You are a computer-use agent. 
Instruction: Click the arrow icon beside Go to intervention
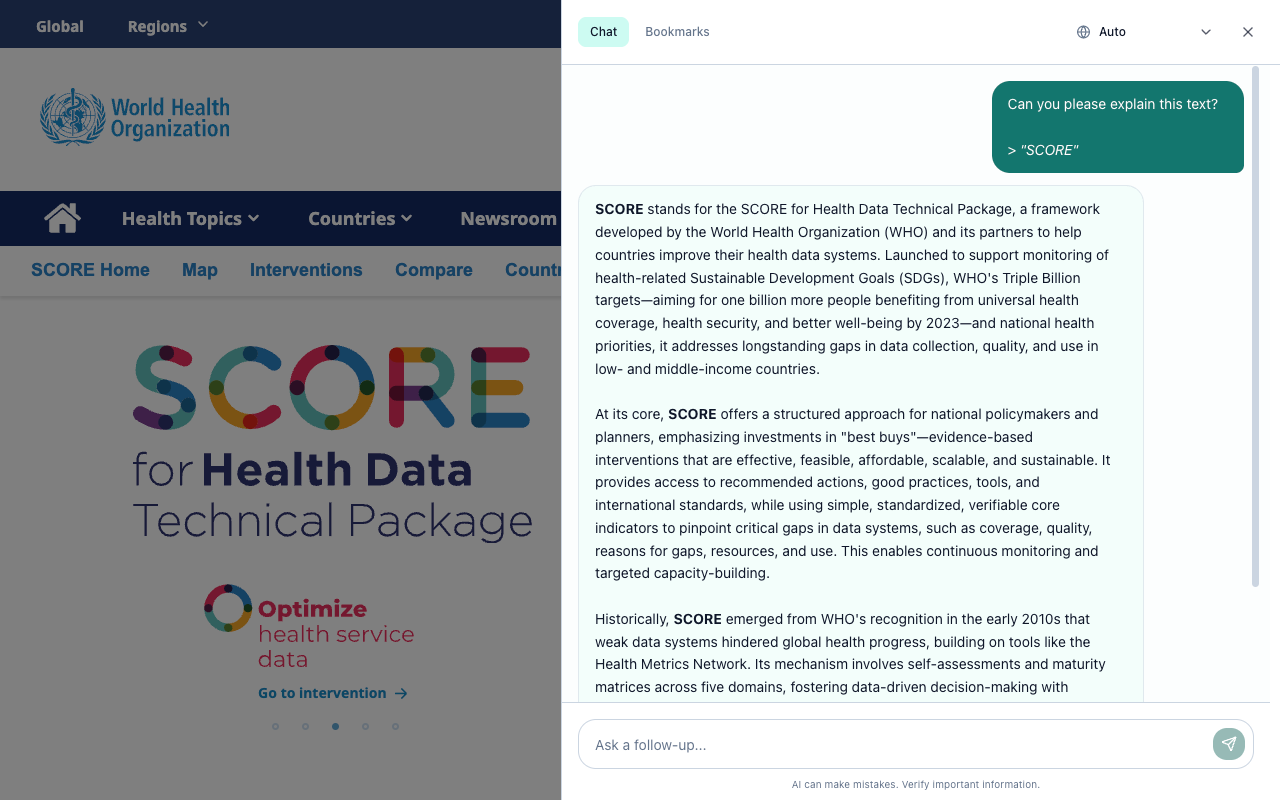pos(401,693)
